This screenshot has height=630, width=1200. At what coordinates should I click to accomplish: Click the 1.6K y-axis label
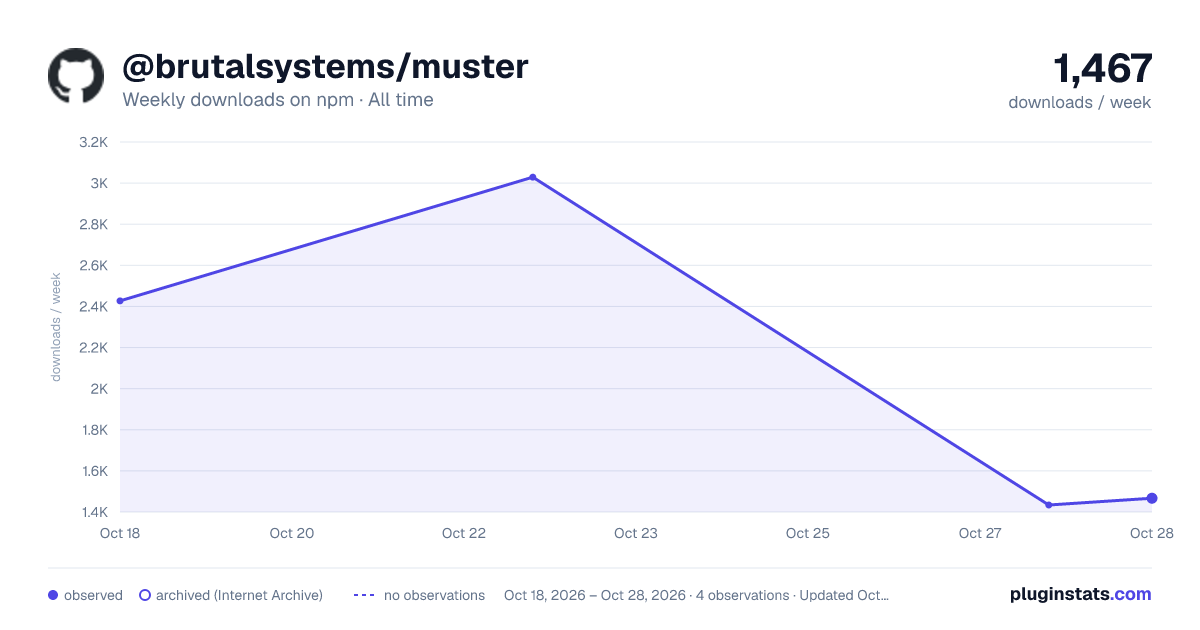93,471
